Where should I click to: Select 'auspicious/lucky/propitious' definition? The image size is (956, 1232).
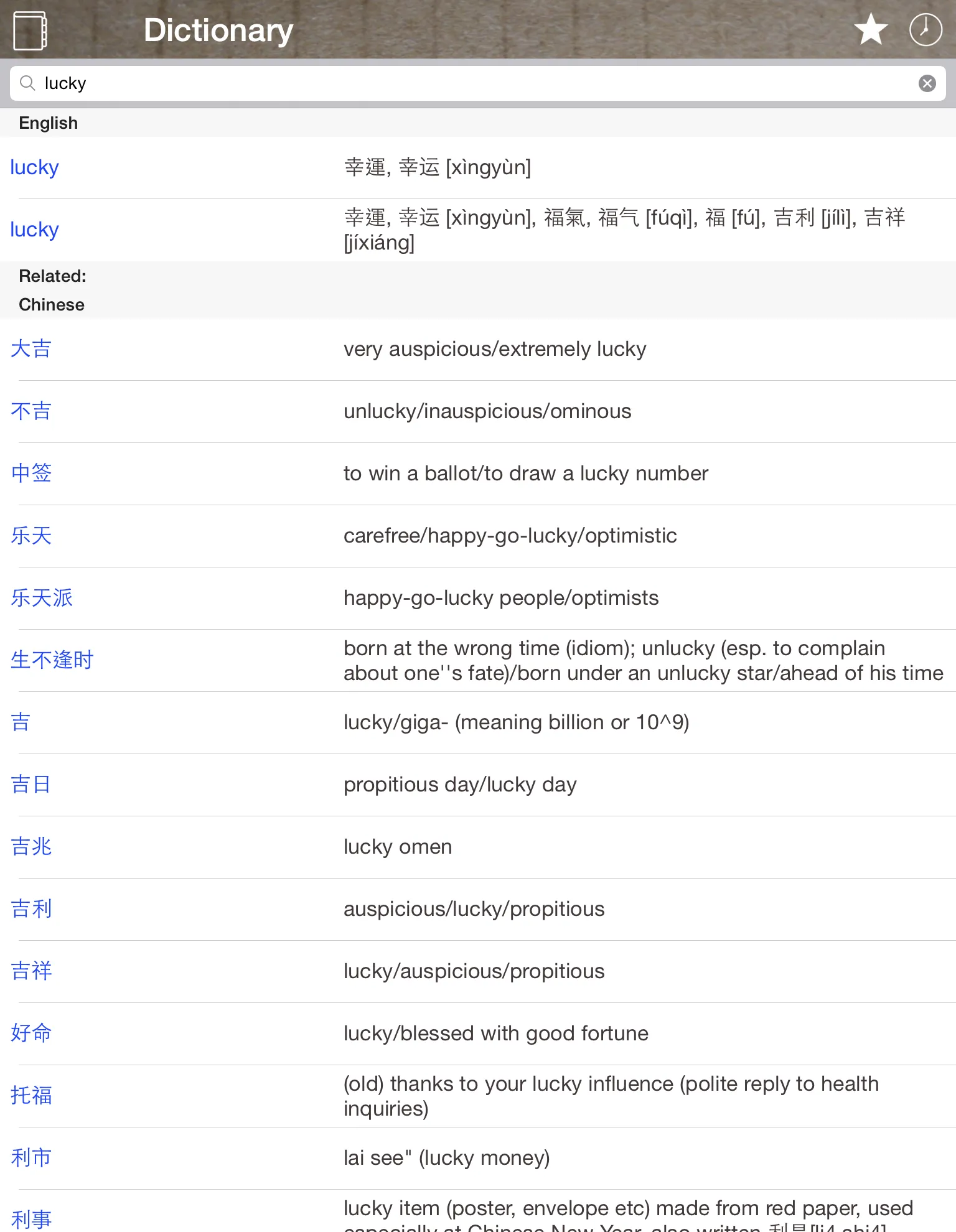(474, 909)
